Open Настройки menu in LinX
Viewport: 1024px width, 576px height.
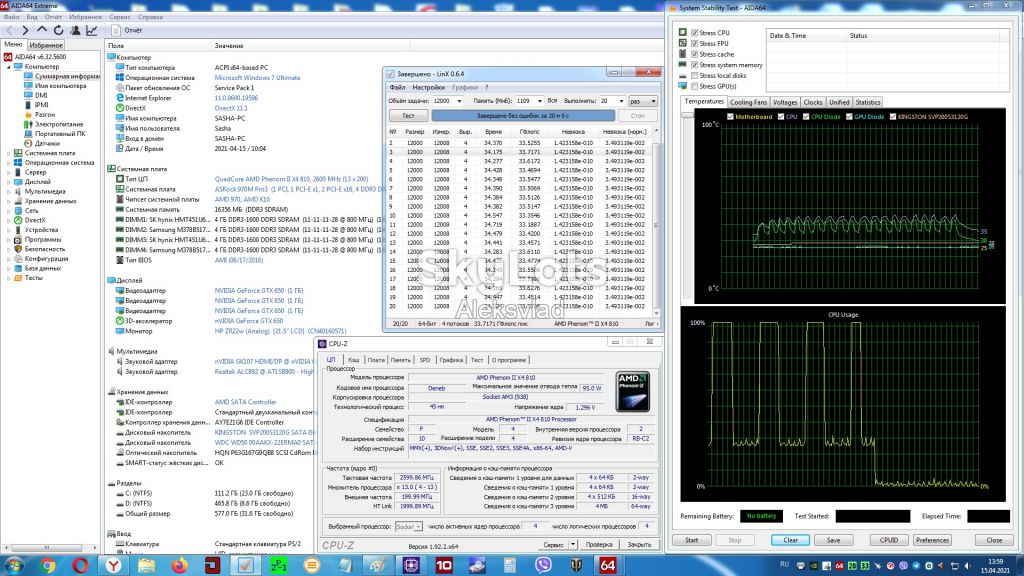428,88
